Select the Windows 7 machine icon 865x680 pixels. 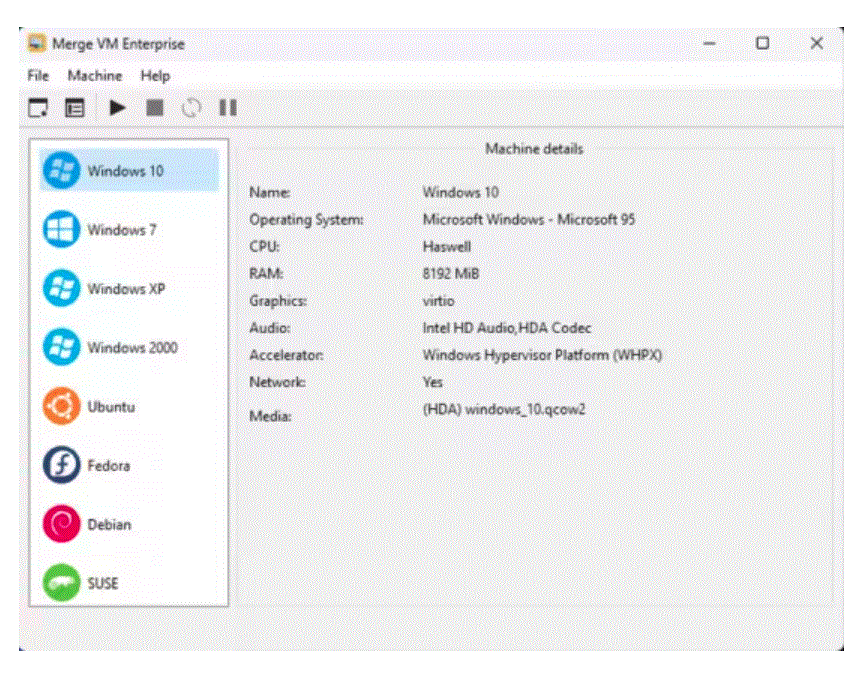point(61,229)
